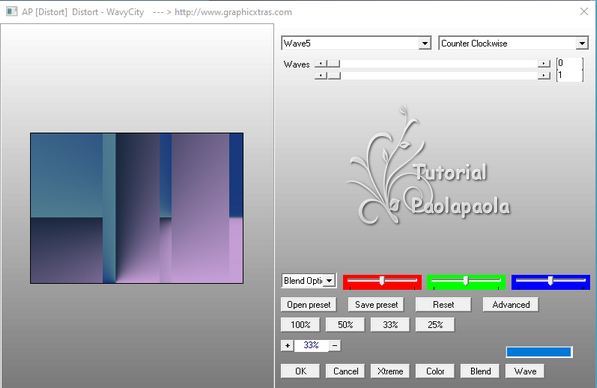The height and width of the screenshot is (388, 597).
Task: Click right arrow of second Waves slider
Action: pyautogui.click(x=544, y=76)
